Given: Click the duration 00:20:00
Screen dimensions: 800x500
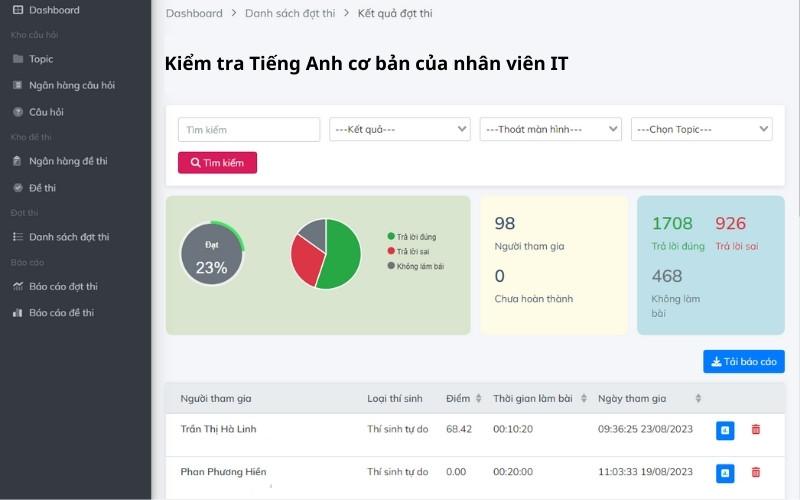Looking at the screenshot, I should [513, 472].
